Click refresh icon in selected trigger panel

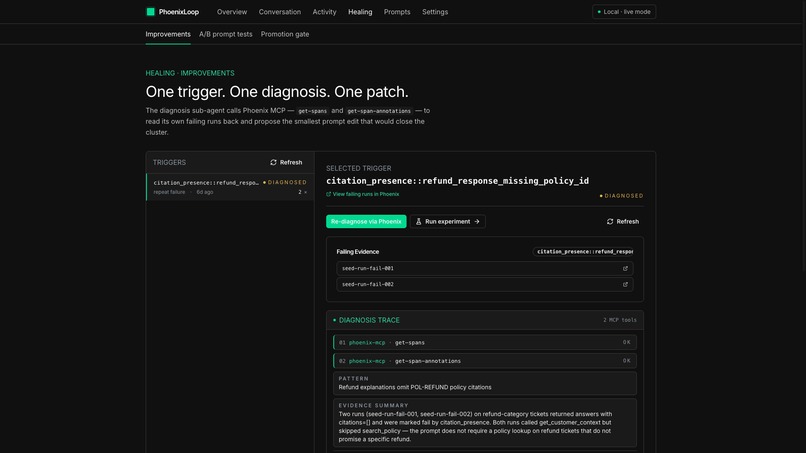tap(610, 222)
